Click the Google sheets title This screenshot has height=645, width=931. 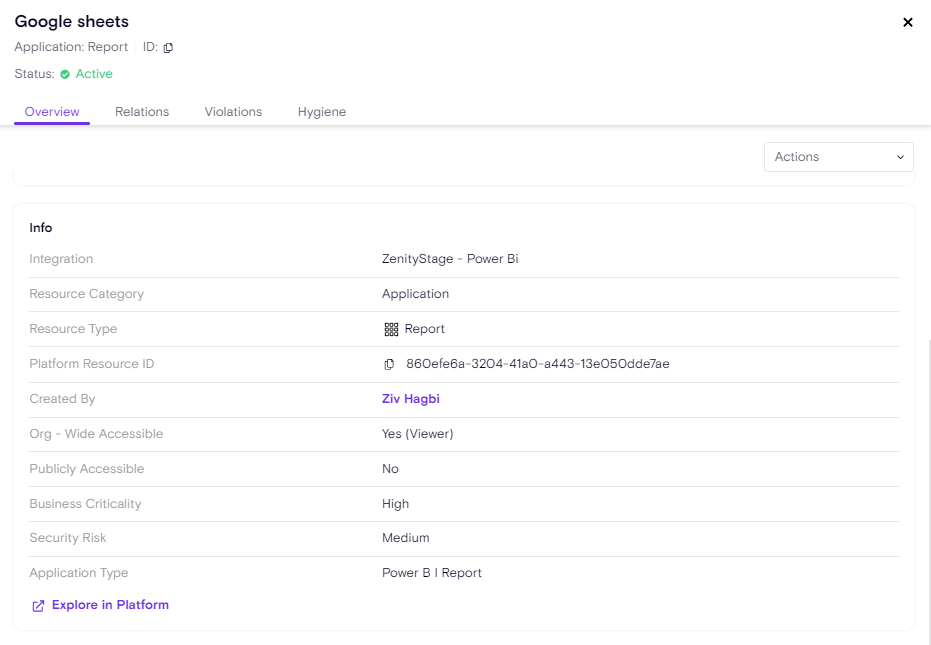(71, 22)
